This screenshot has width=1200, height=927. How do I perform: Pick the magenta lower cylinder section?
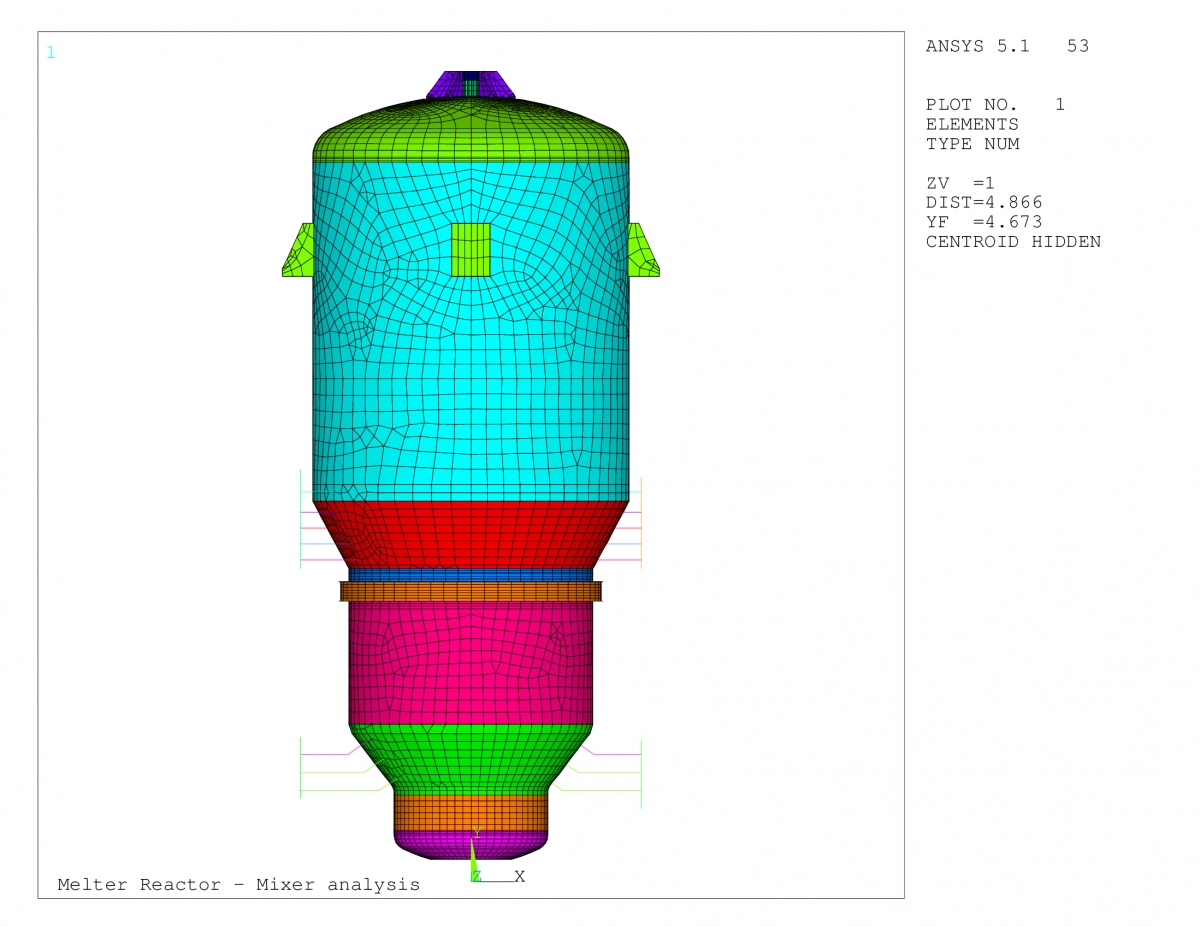[471, 662]
